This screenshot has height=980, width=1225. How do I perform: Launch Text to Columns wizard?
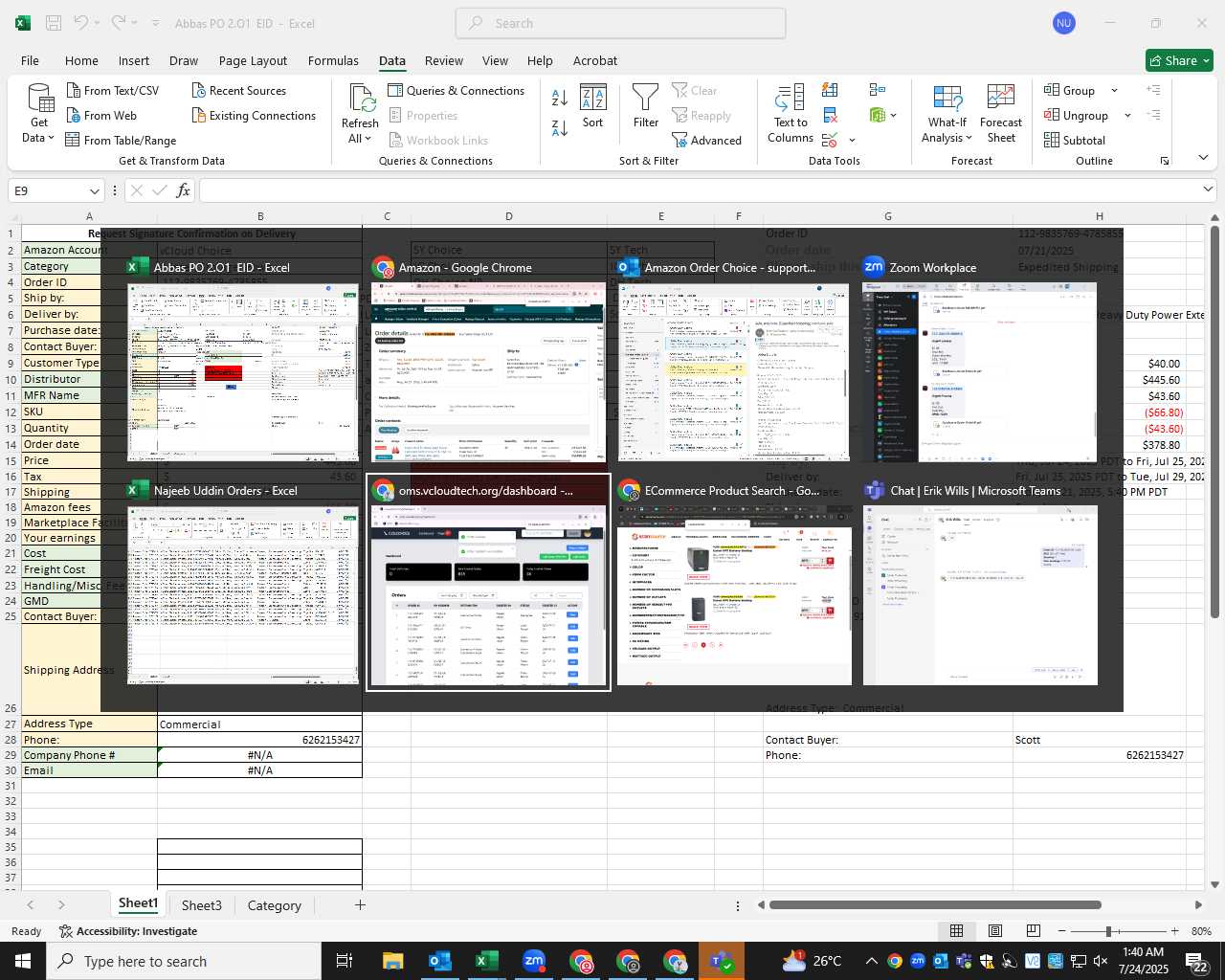click(x=791, y=113)
